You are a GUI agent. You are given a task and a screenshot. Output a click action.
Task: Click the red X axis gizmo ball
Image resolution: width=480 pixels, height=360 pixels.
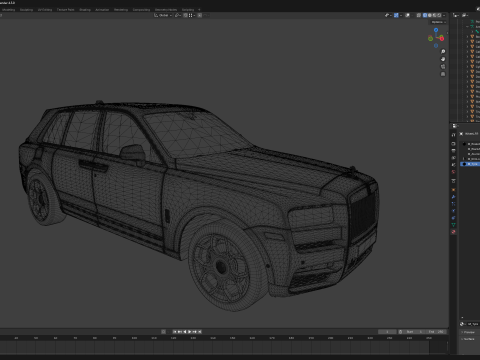pyautogui.click(x=442, y=38)
